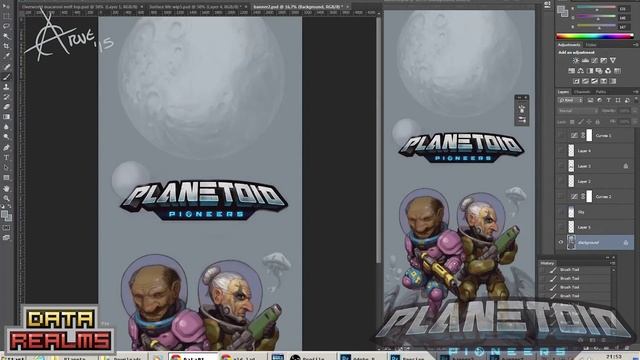Add a Hue/Saturation adjustment
The width and height of the screenshot is (640, 360).
pyautogui.click(x=571, y=71)
